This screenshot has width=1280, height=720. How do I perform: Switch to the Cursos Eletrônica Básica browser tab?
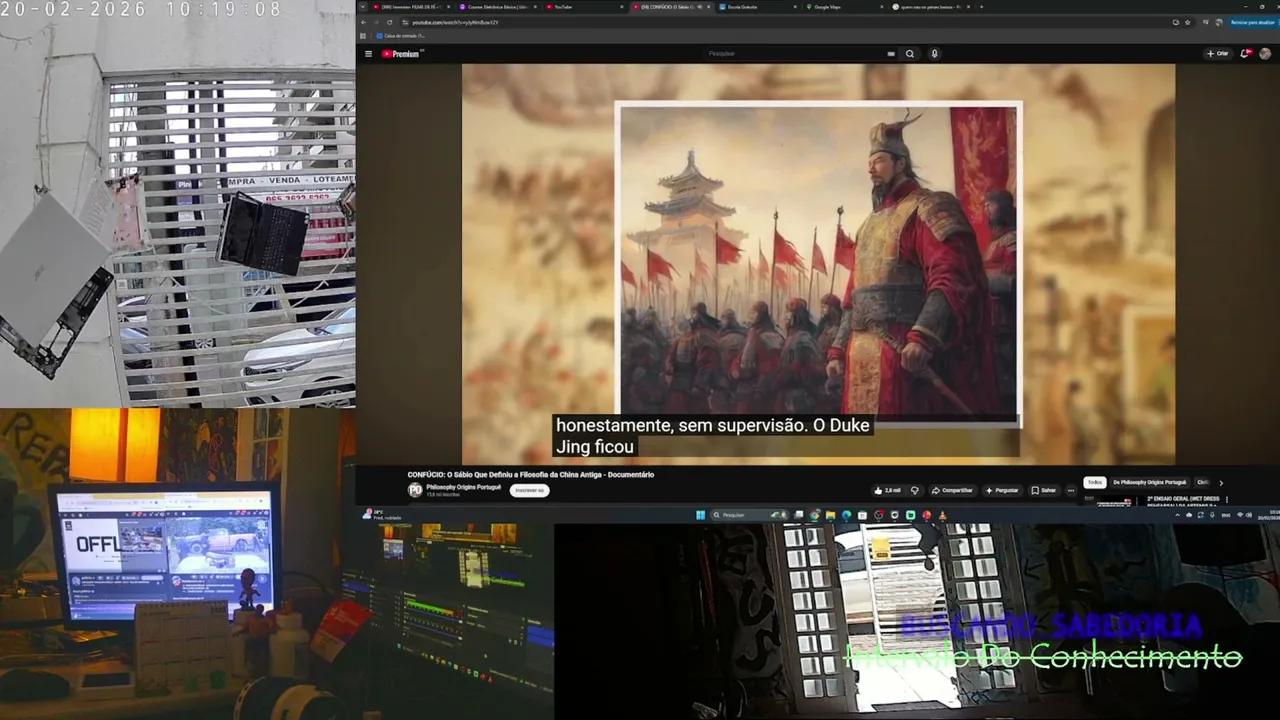[498, 7]
